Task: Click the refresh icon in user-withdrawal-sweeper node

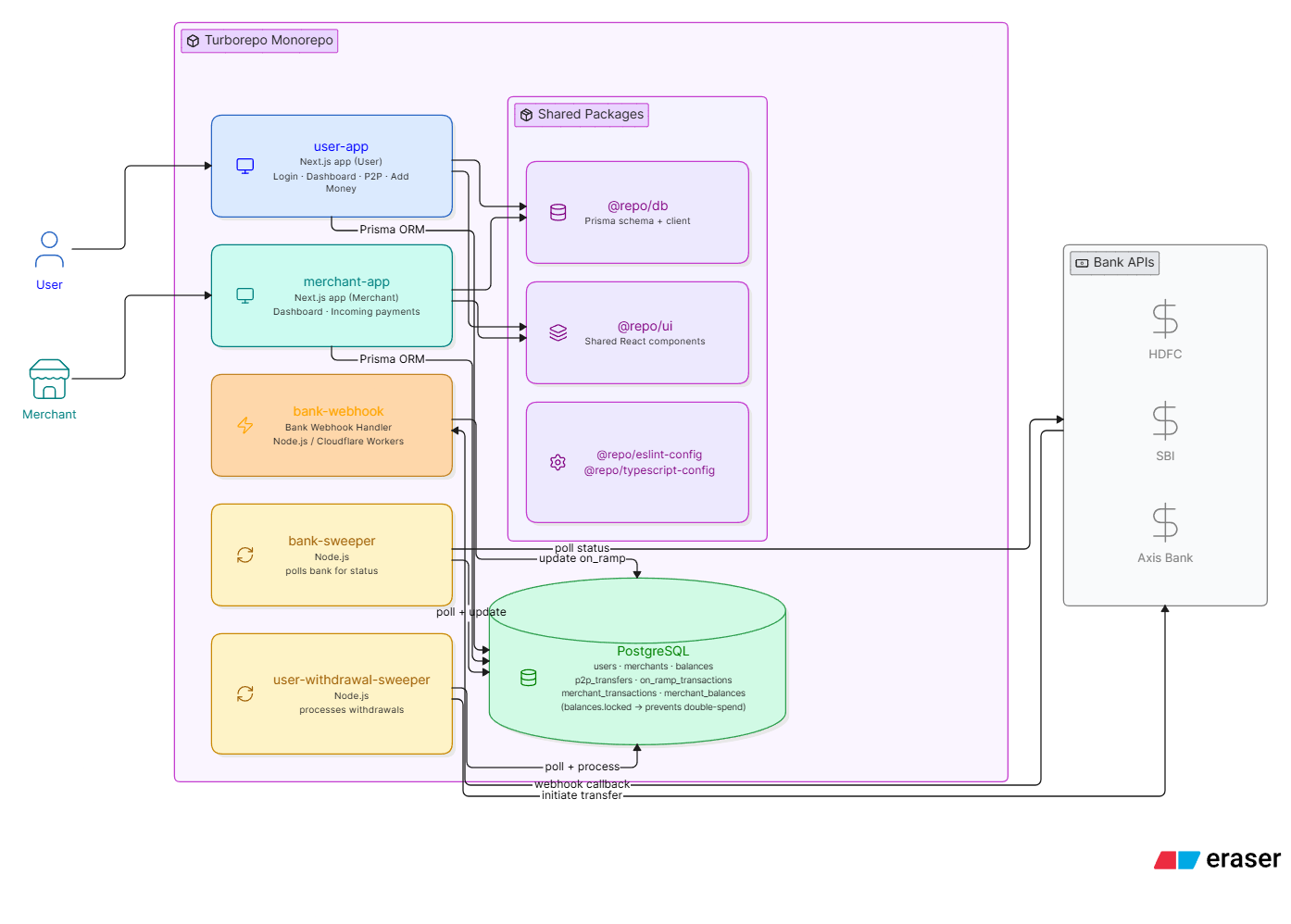Action: point(245,693)
